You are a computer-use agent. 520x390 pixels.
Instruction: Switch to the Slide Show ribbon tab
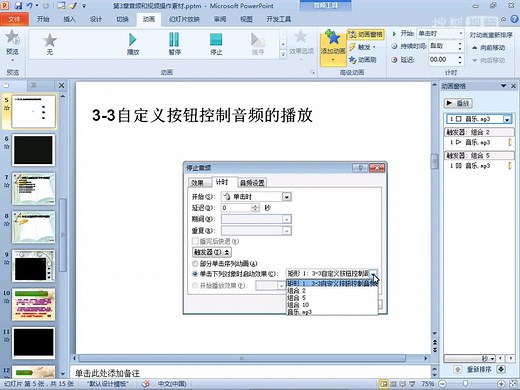point(184,19)
